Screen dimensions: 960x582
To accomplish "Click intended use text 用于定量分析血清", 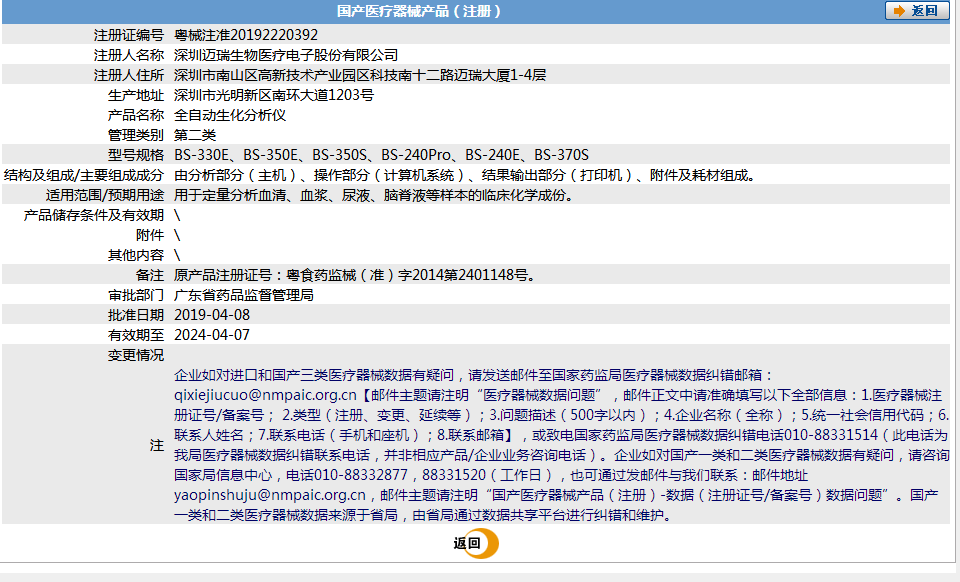I will click(375, 195).
